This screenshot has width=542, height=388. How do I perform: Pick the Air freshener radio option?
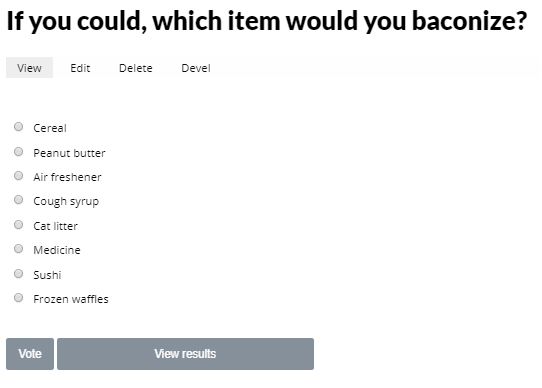click(19, 176)
